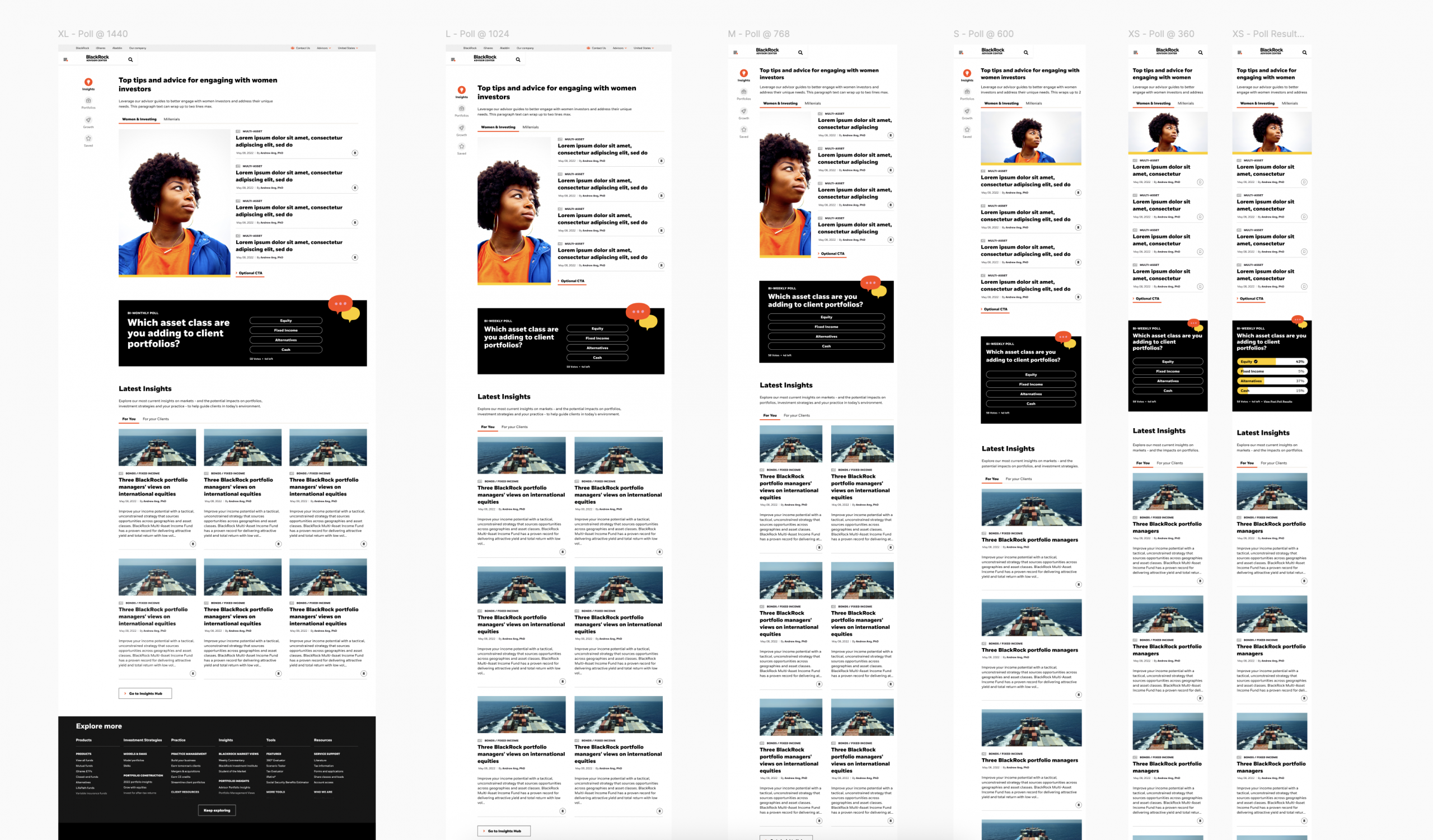Open the hamburger menu in the M frame
This screenshot has height=840, width=1433.
(x=736, y=52)
